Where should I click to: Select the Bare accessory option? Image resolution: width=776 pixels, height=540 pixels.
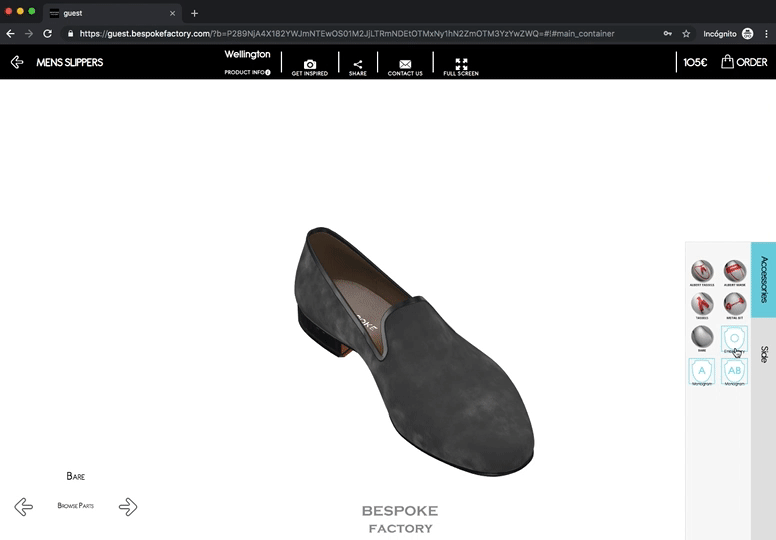click(702, 338)
